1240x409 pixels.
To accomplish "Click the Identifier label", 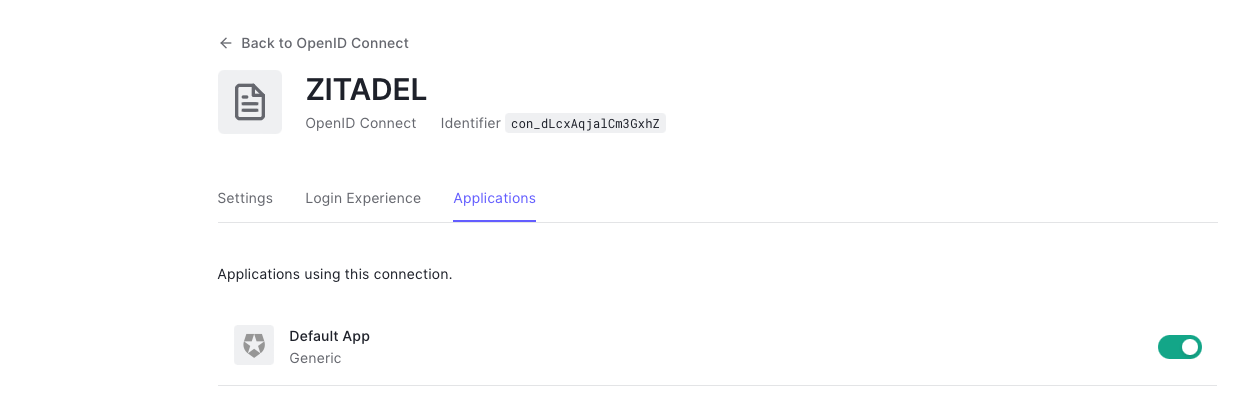I will [470, 124].
